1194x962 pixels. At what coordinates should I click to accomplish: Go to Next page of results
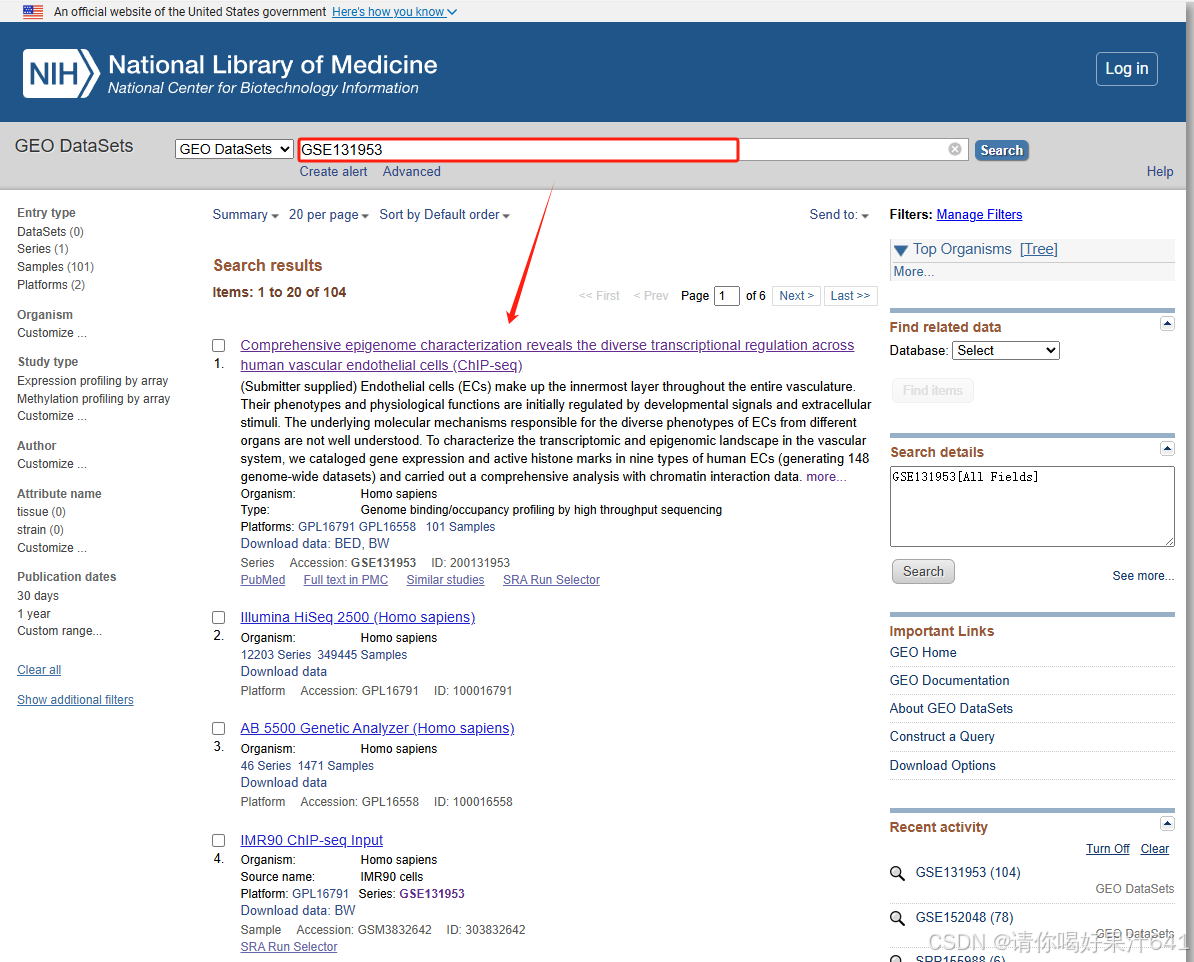tap(797, 296)
